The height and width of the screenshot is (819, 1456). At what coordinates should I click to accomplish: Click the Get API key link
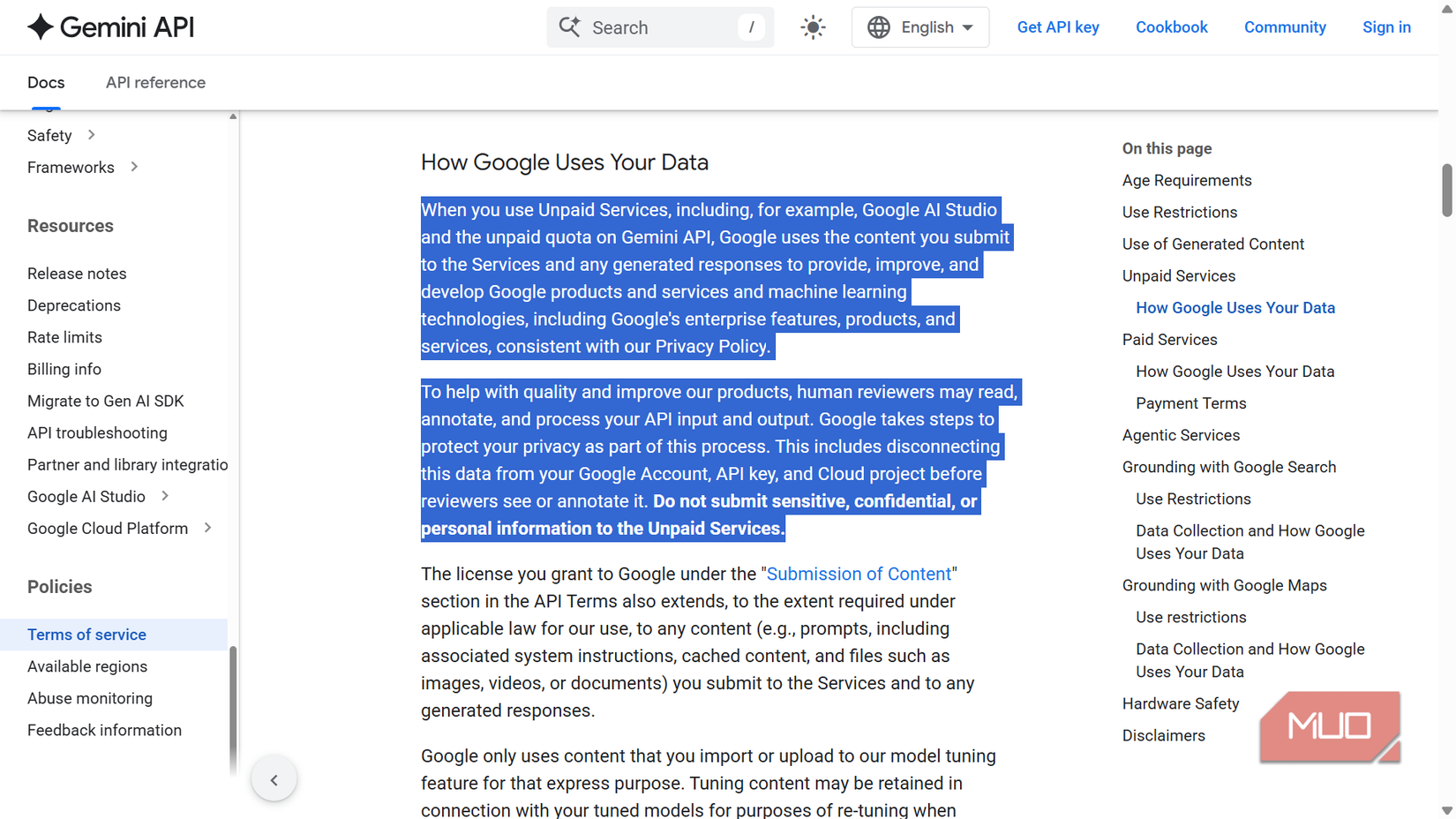coord(1058,27)
